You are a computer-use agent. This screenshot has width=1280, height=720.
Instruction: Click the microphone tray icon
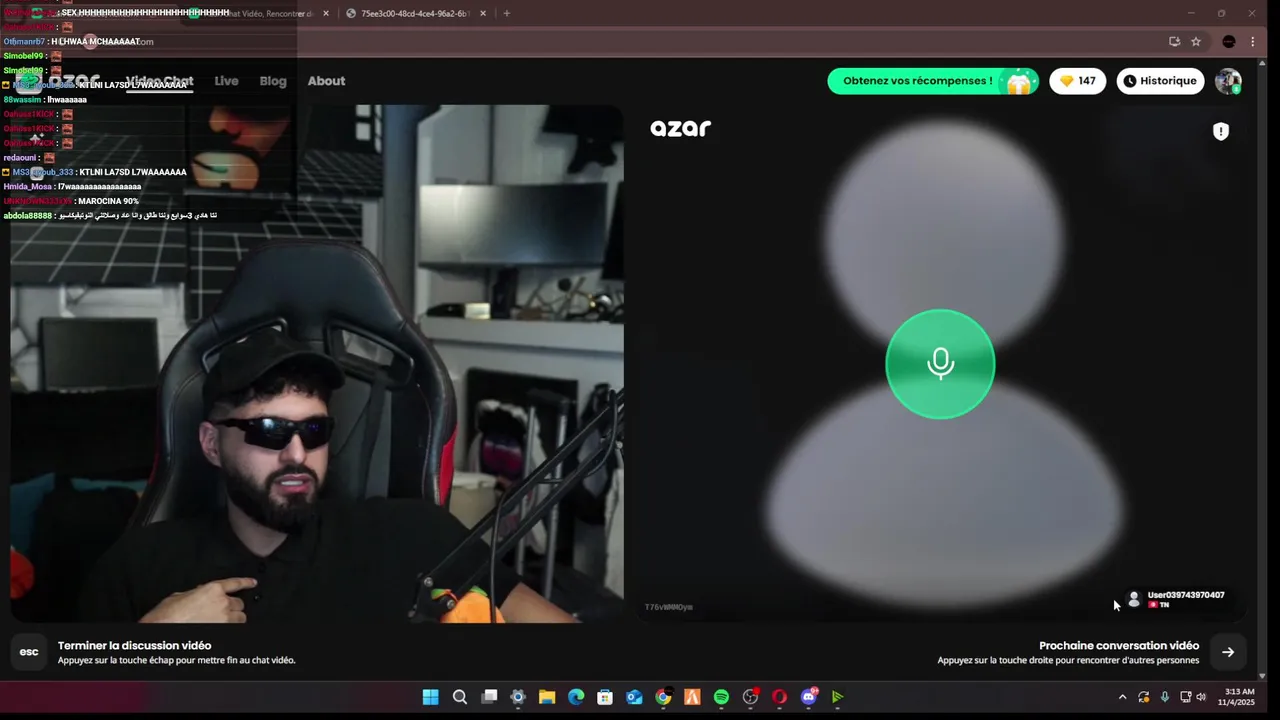click(x=1165, y=697)
